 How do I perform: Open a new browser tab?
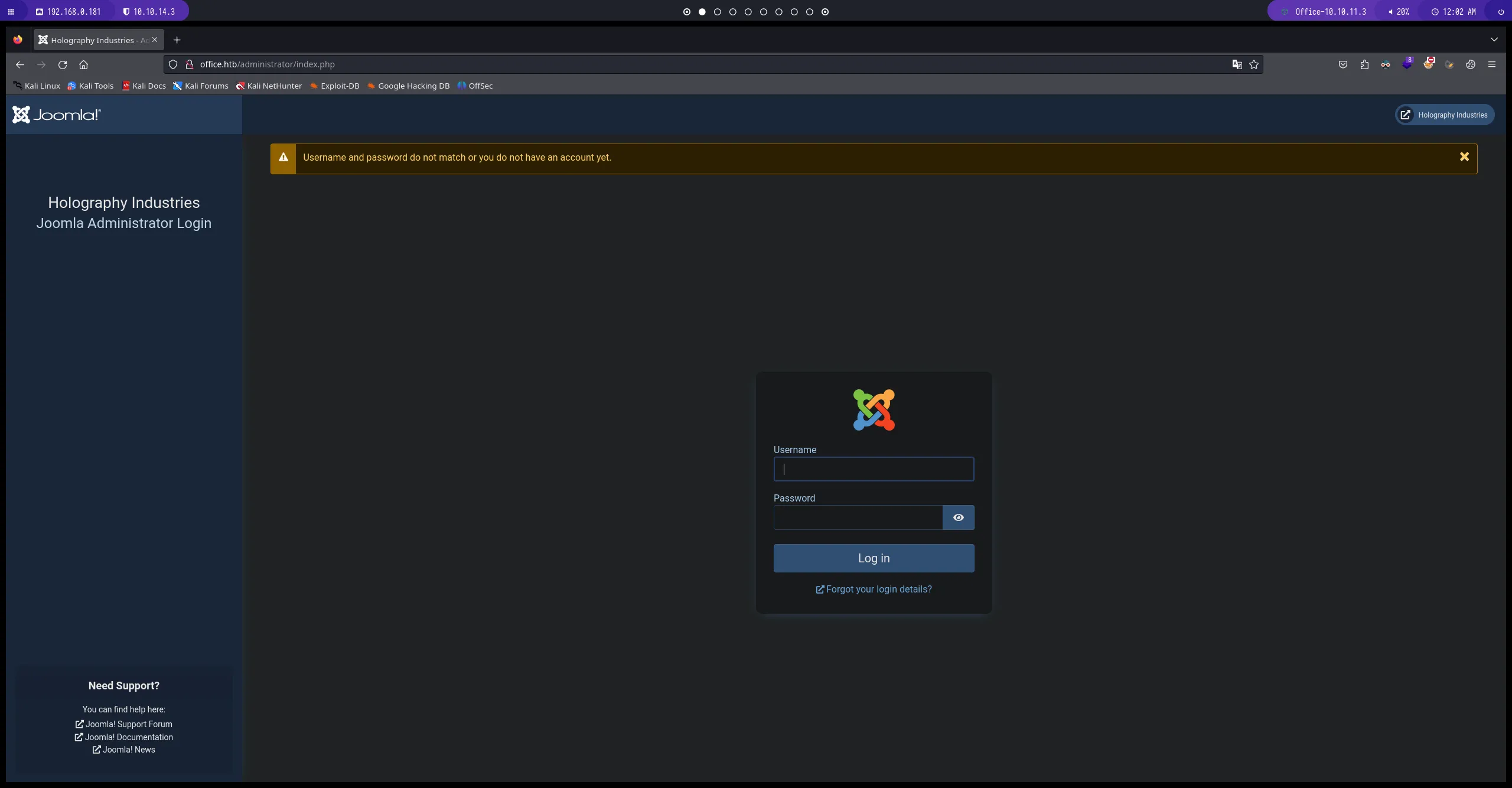[x=177, y=40]
